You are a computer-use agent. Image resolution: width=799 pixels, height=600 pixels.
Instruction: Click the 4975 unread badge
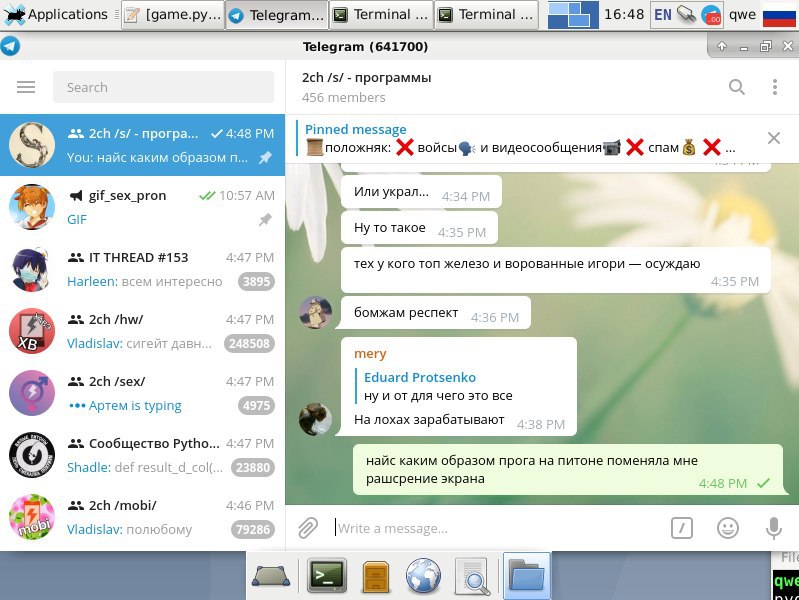[x=256, y=406]
